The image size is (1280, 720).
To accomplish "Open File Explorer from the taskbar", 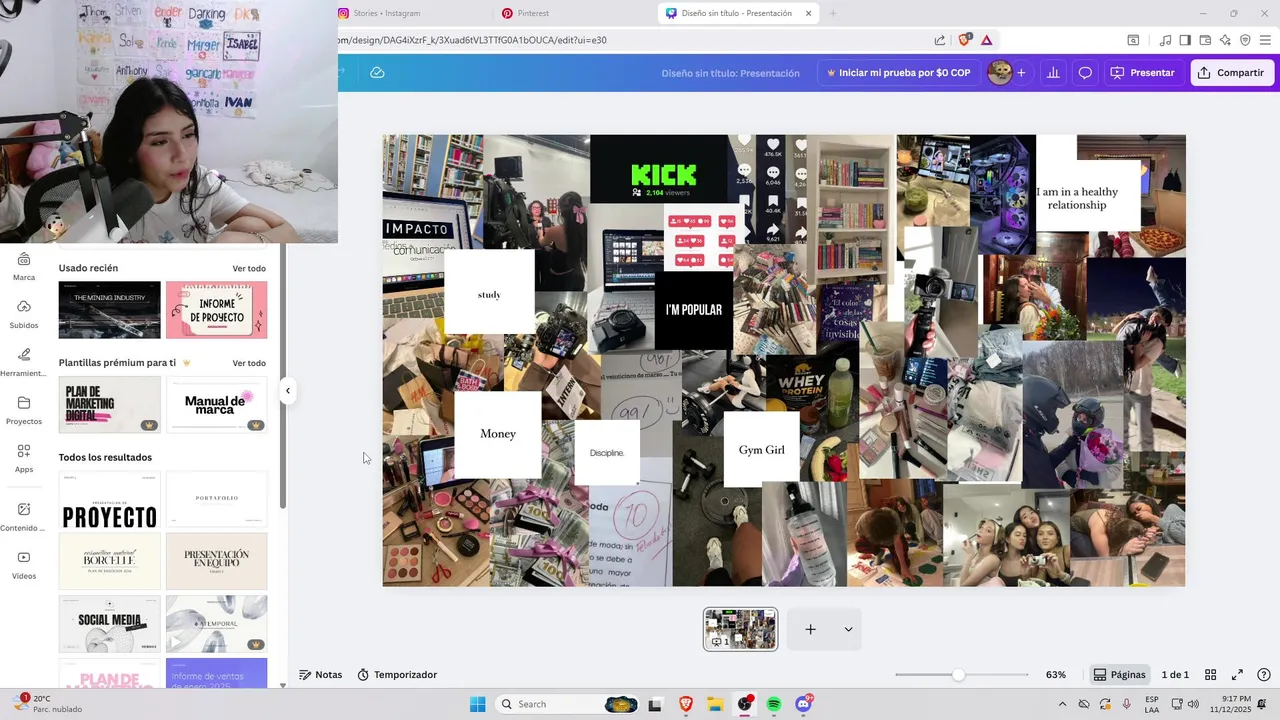I will pyautogui.click(x=715, y=704).
